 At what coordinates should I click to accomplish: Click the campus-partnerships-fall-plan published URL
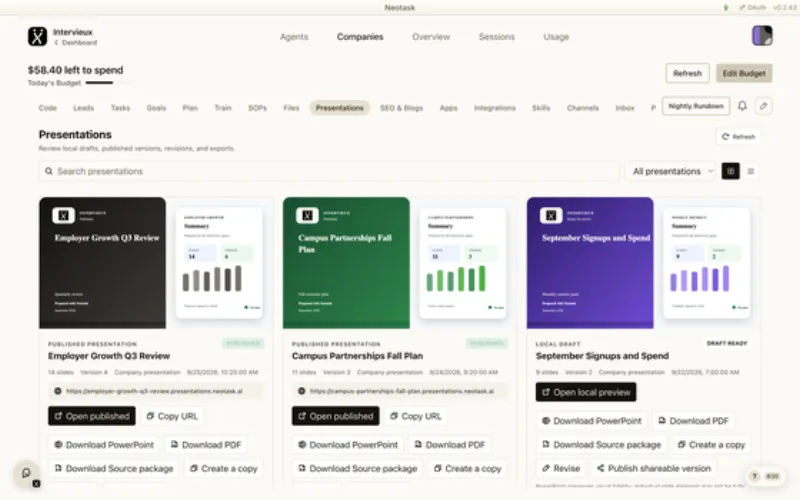[400, 391]
